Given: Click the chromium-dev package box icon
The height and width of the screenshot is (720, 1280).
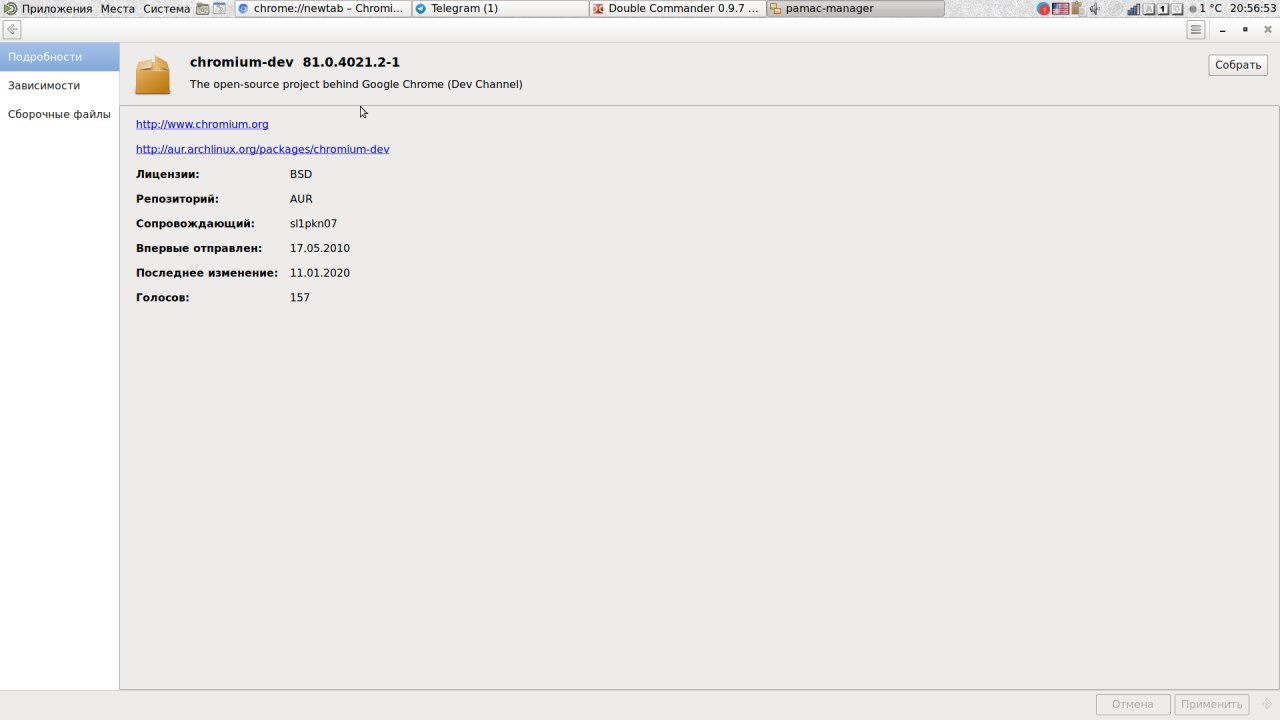Looking at the screenshot, I should pos(153,75).
